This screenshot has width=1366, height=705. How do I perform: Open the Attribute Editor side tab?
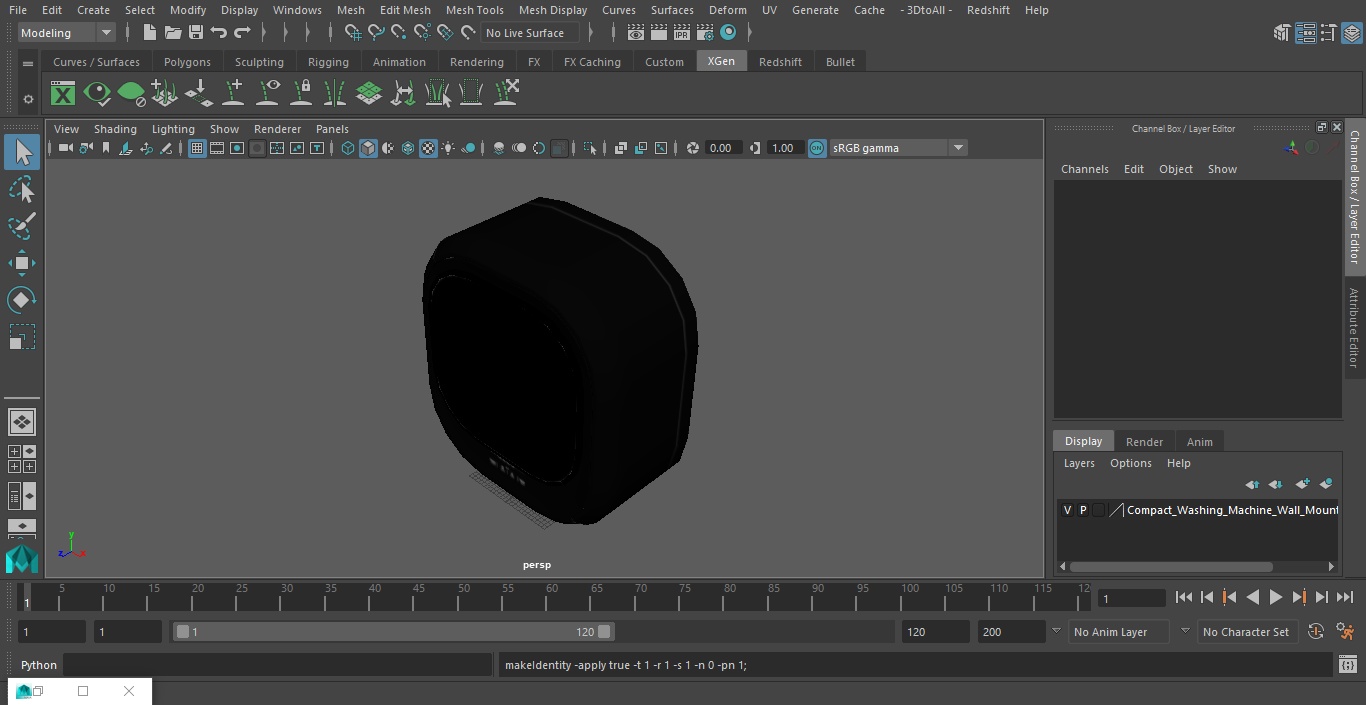tap(1353, 328)
